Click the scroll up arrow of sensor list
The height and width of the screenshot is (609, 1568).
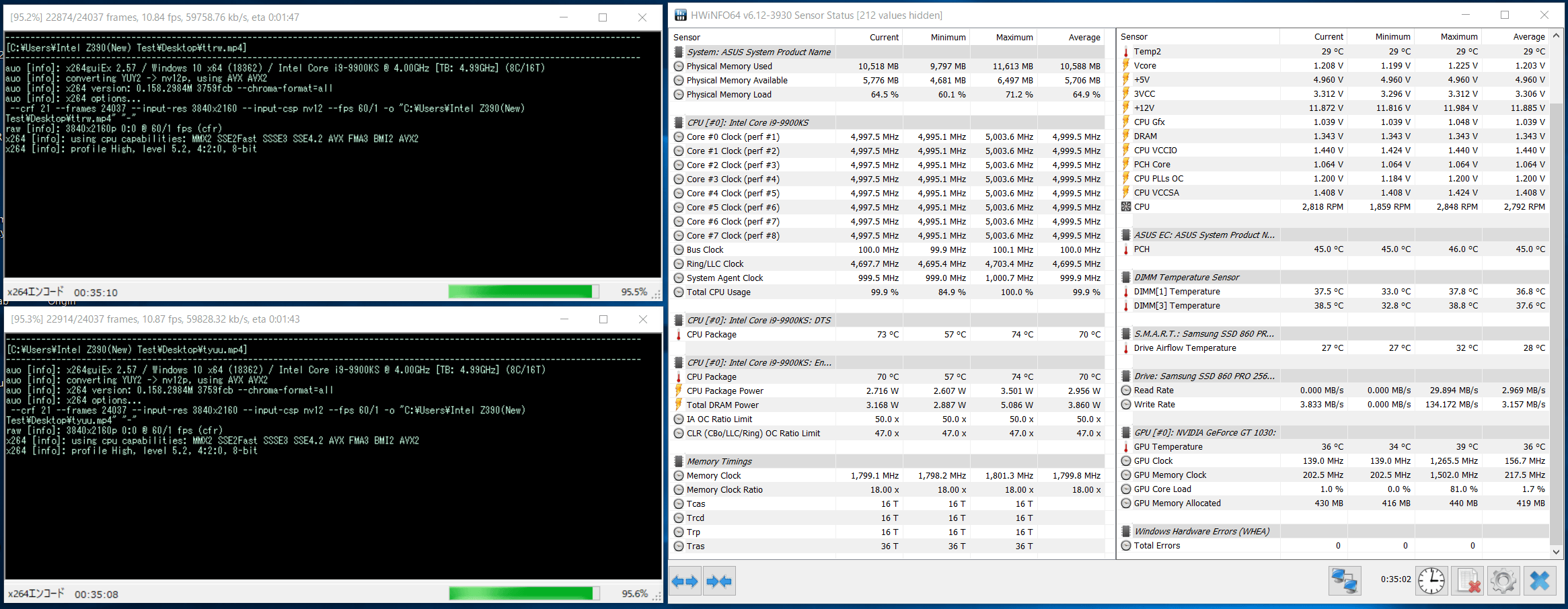click(x=1556, y=36)
